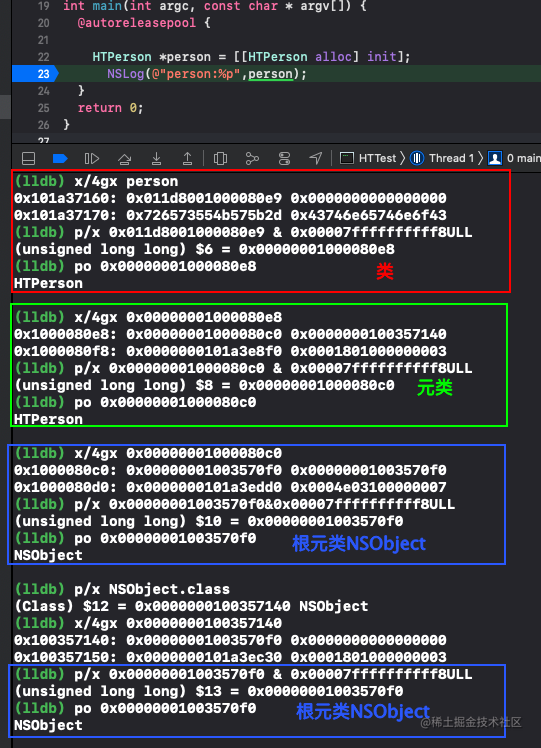Open the Thread 1 breadcrumb

[x=442, y=158]
